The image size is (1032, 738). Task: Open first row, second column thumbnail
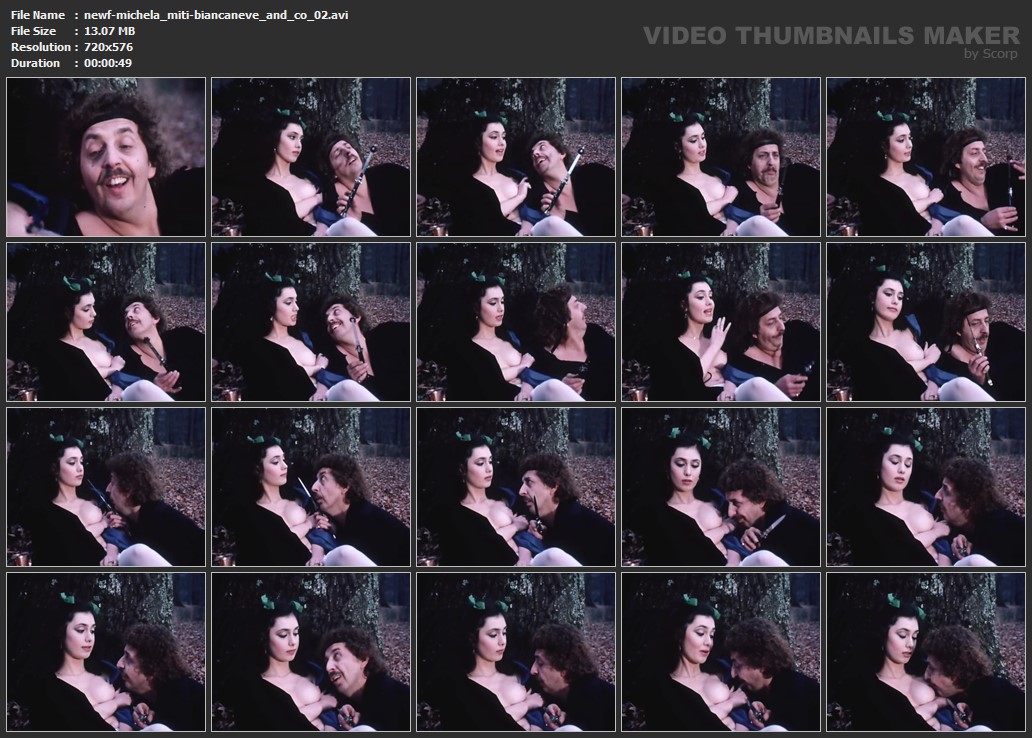(311, 157)
